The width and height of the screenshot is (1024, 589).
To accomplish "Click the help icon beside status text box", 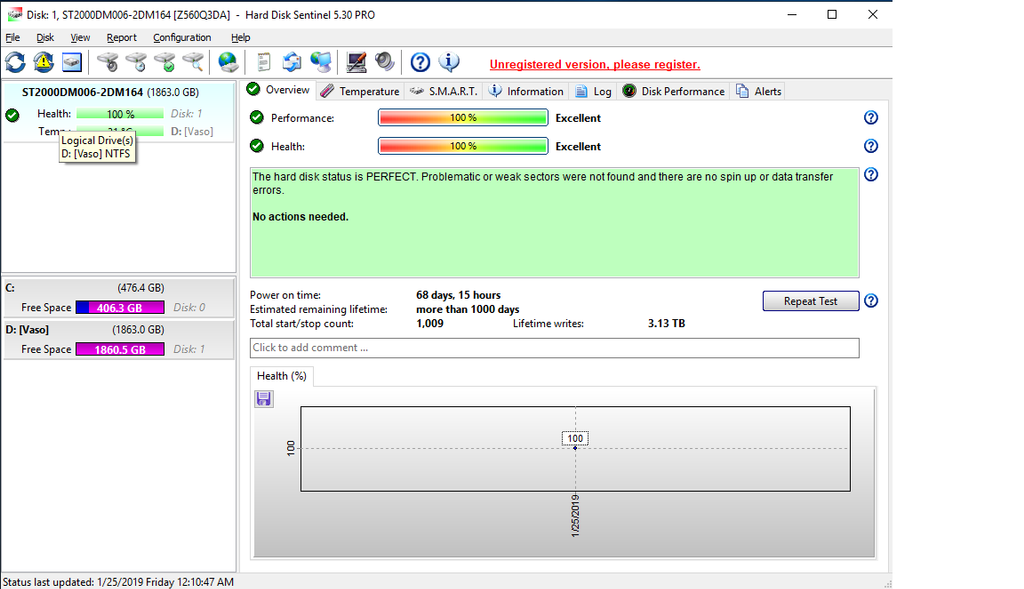I will tap(871, 174).
